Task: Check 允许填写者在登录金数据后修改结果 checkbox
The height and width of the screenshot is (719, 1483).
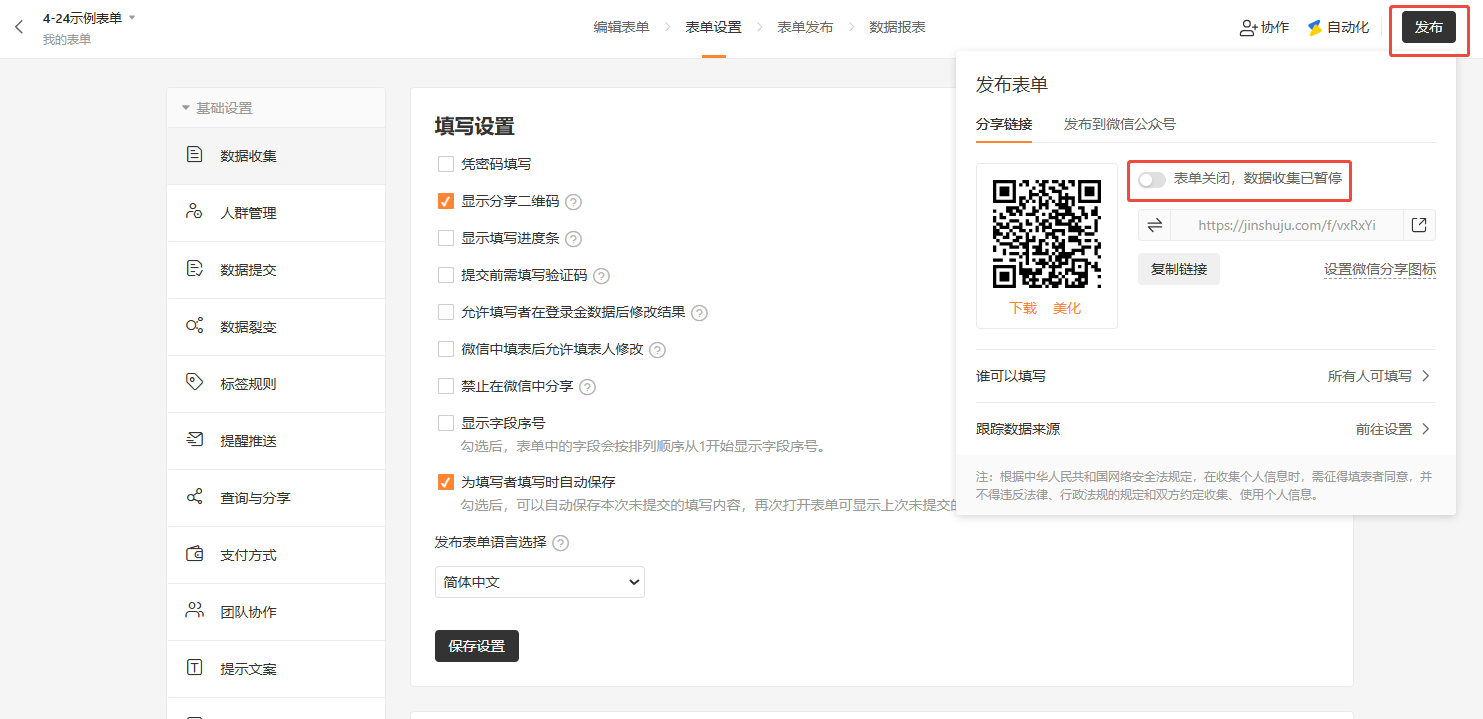Action: tap(446, 312)
